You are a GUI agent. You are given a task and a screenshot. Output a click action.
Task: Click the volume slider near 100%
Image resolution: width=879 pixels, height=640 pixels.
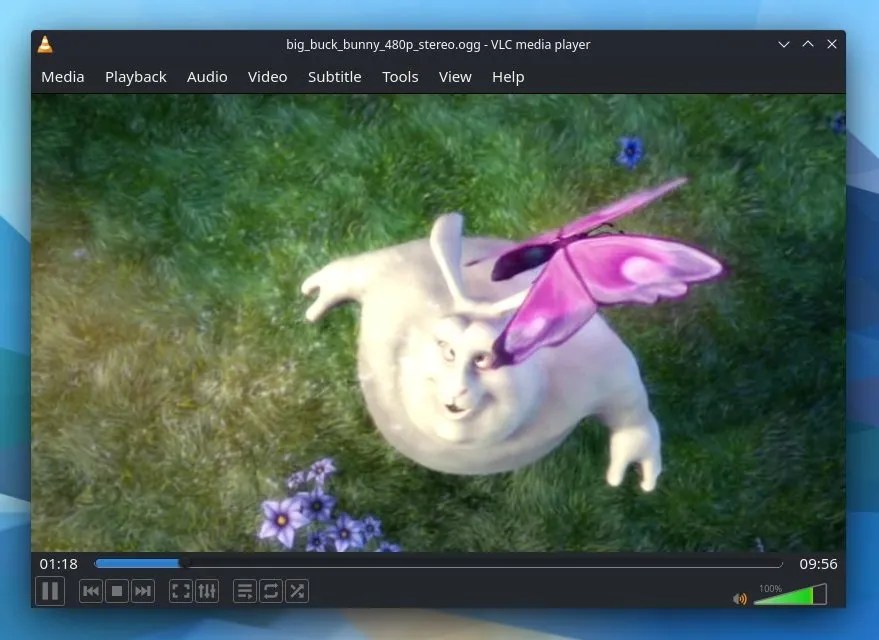[790, 595]
